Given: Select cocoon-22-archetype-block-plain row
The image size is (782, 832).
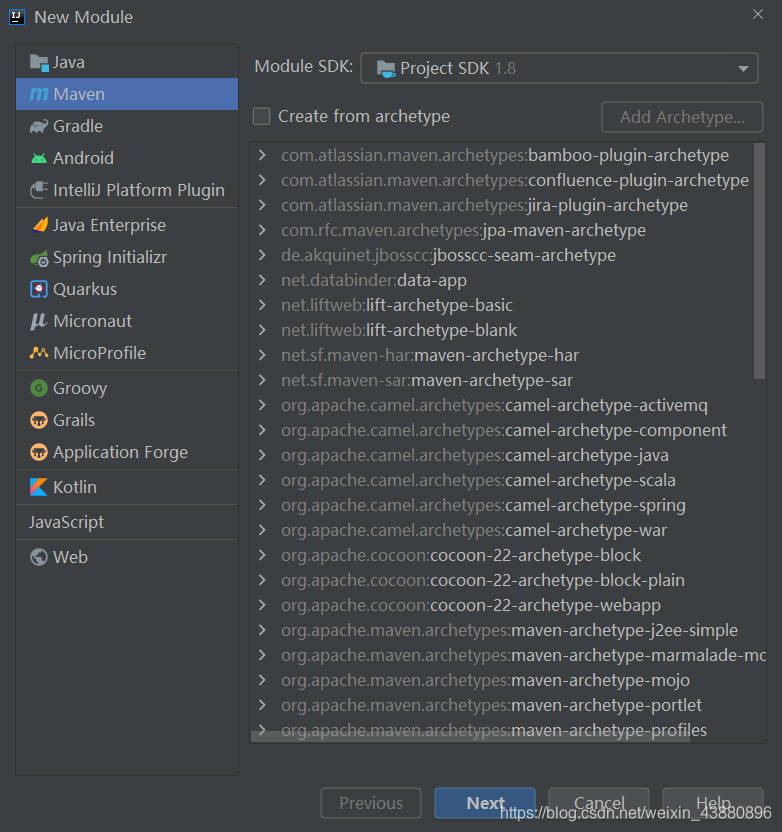Looking at the screenshot, I should pyautogui.click(x=508, y=580).
